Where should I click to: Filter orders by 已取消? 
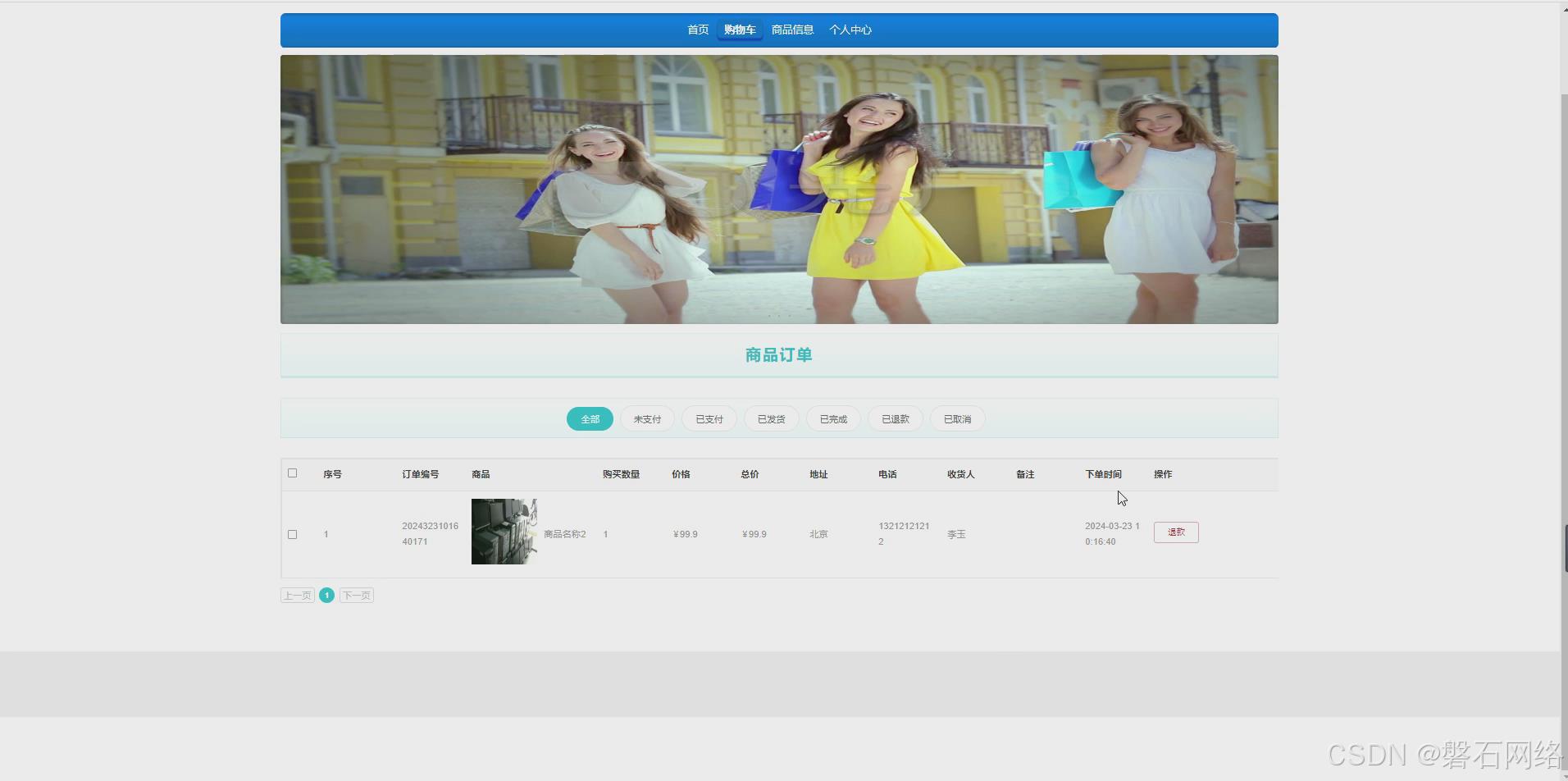[x=957, y=419]
